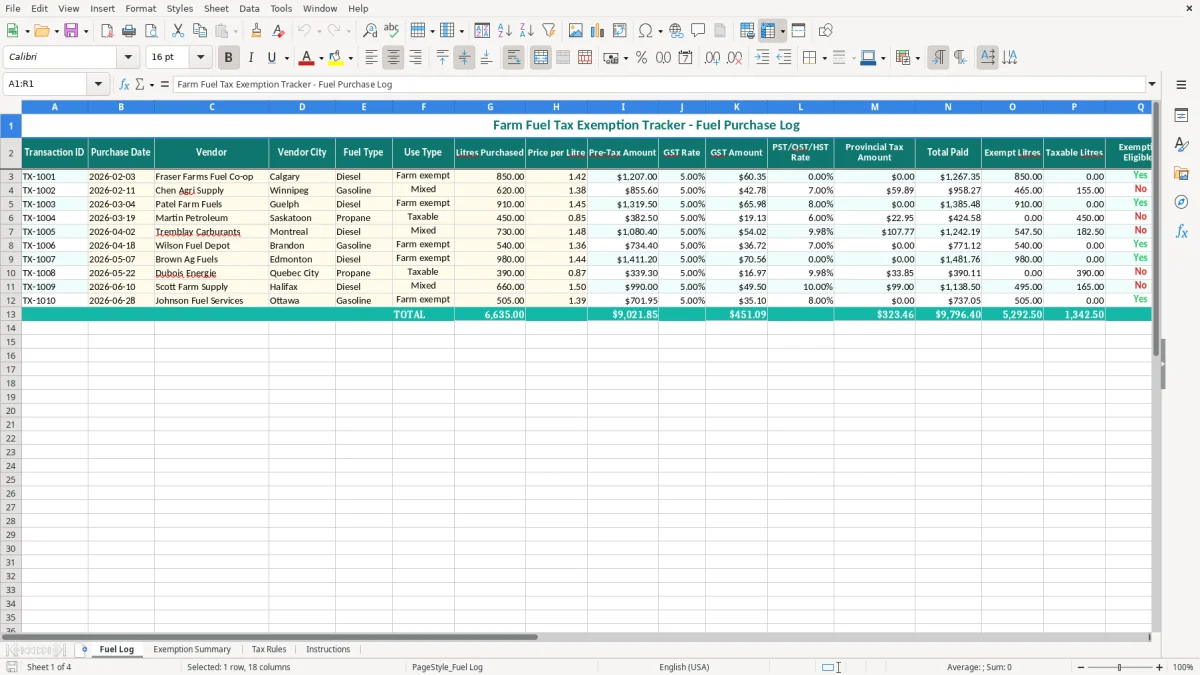
Task: Click the Define Print Area icon
Action: click(747, 31)
